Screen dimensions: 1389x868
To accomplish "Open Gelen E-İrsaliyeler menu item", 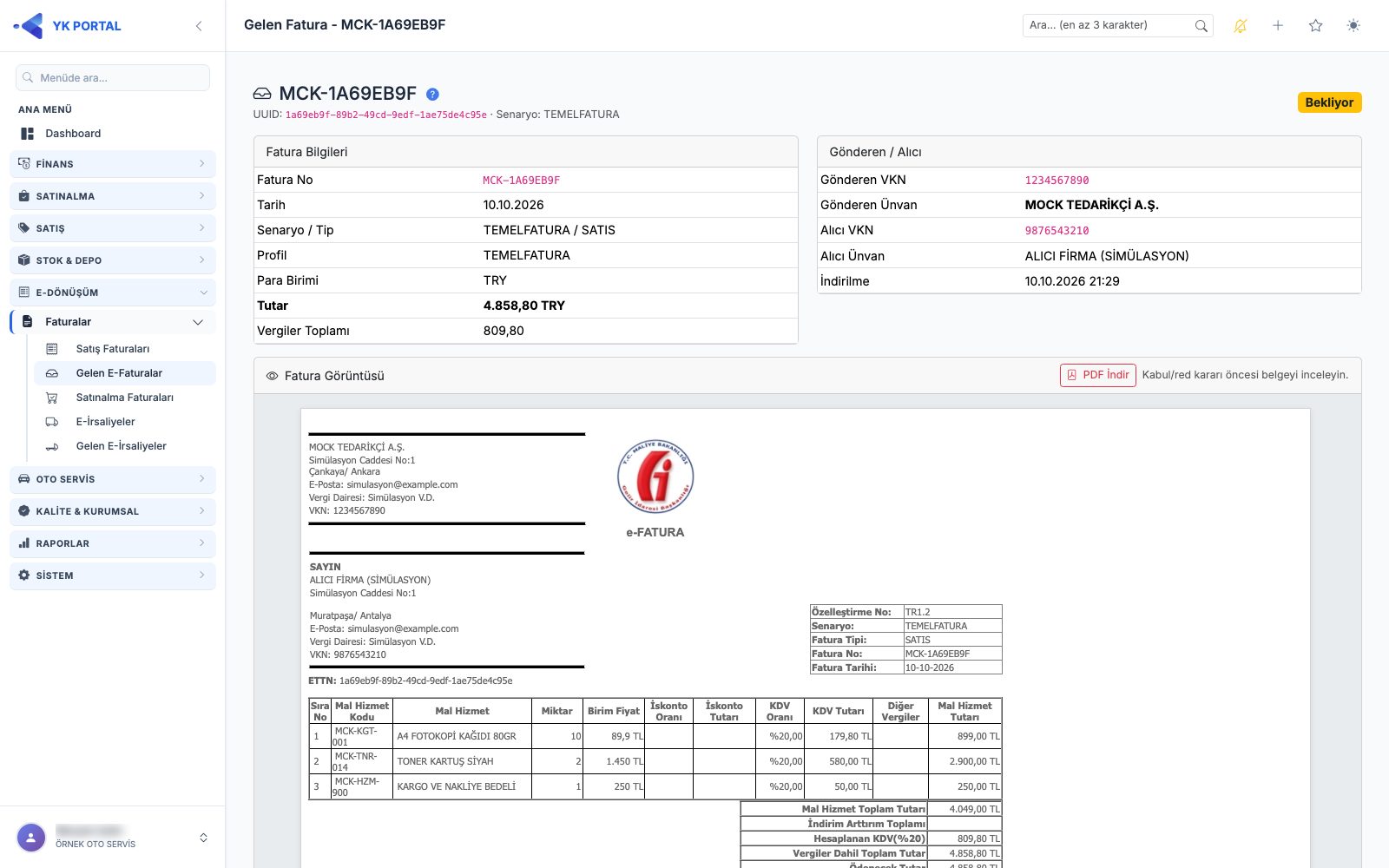I will tap(125, 446).
